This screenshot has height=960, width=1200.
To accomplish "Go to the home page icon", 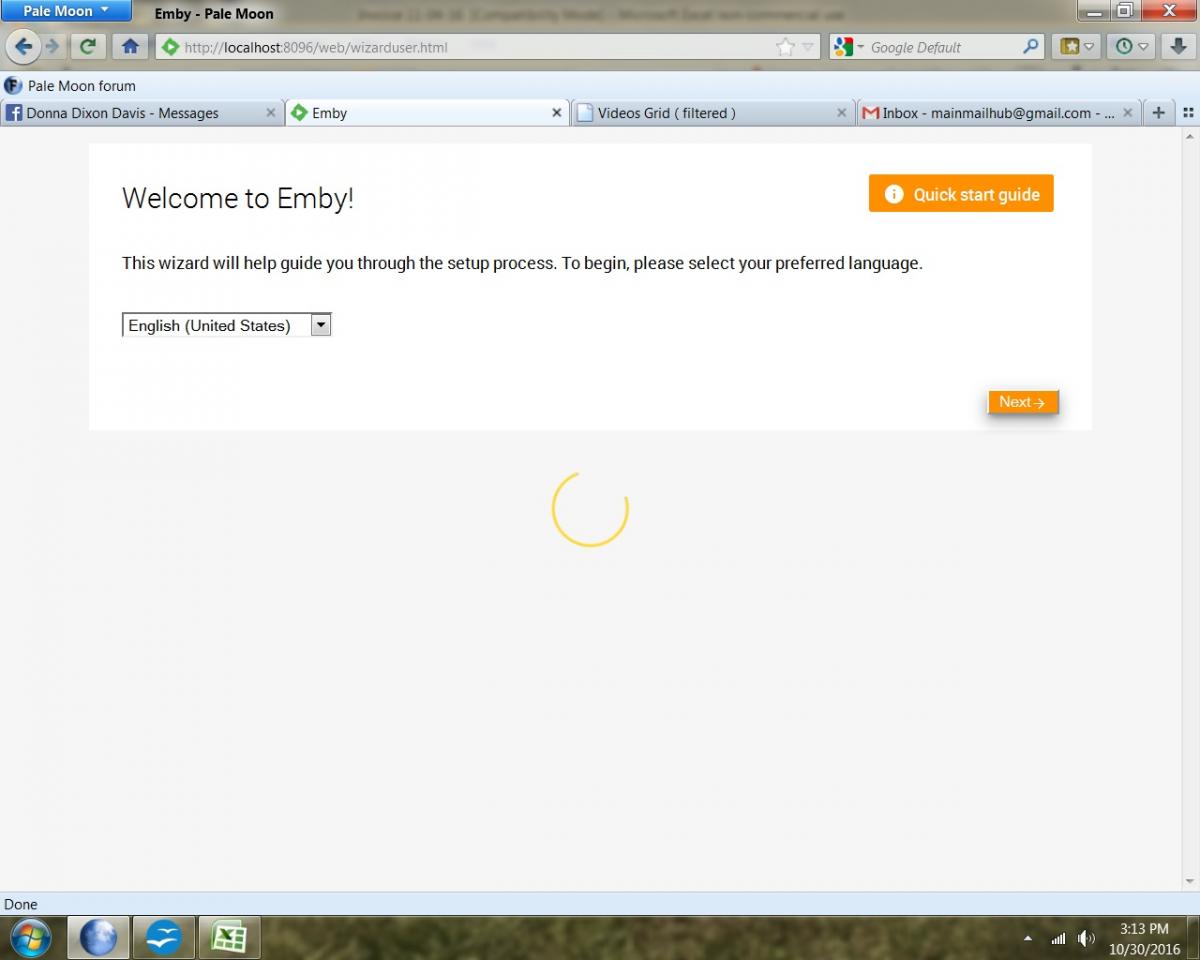I will pyautogui.click(x=129, y=46).
